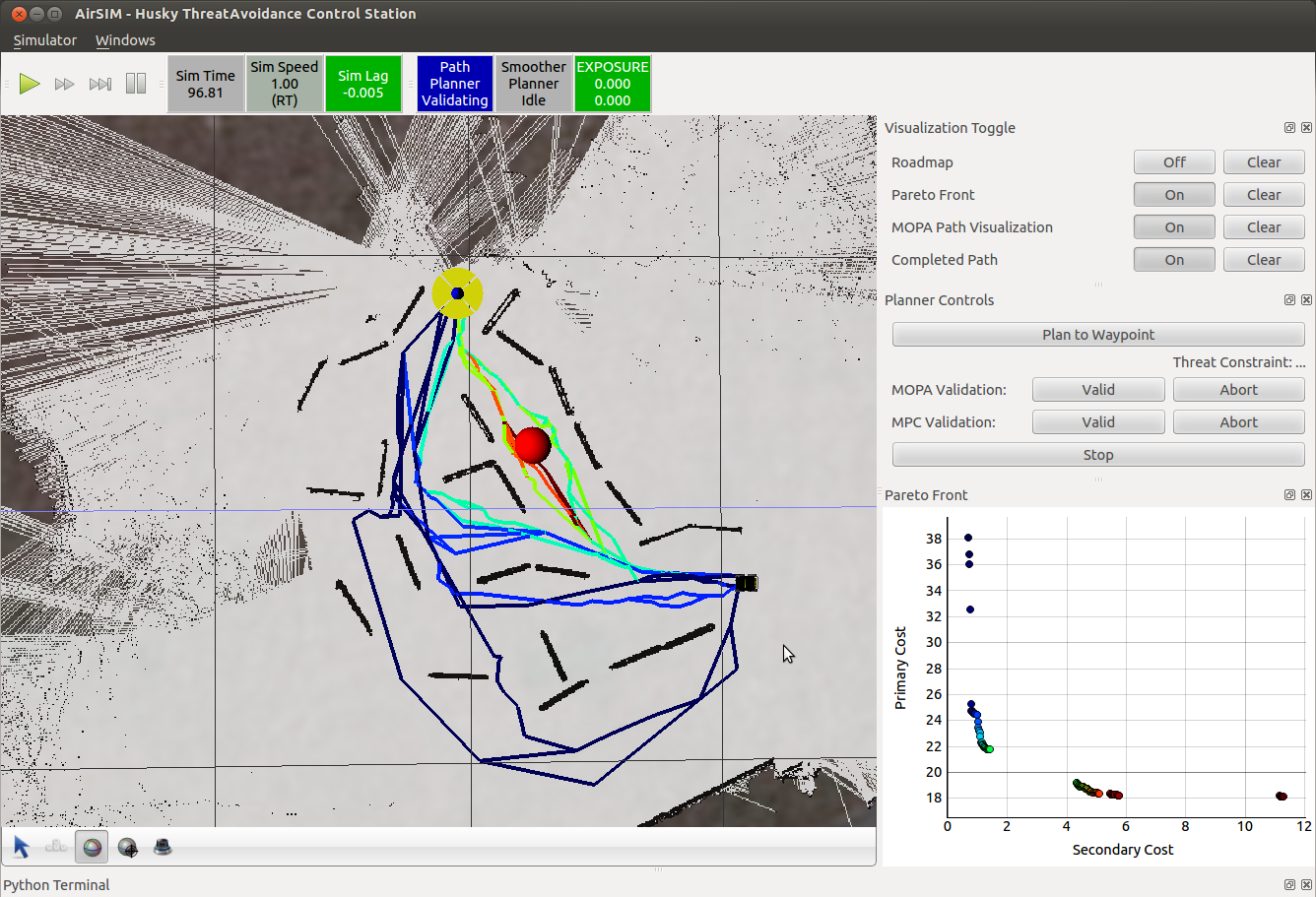
Task: Open the Windows menu
Action: click(x=125, y=40)
